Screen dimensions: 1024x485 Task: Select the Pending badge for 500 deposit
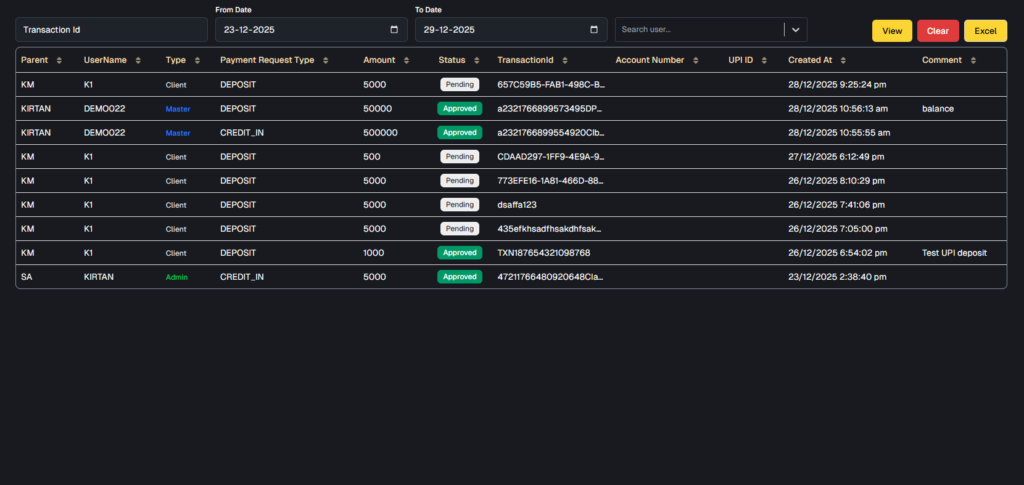tap(459, 157)
